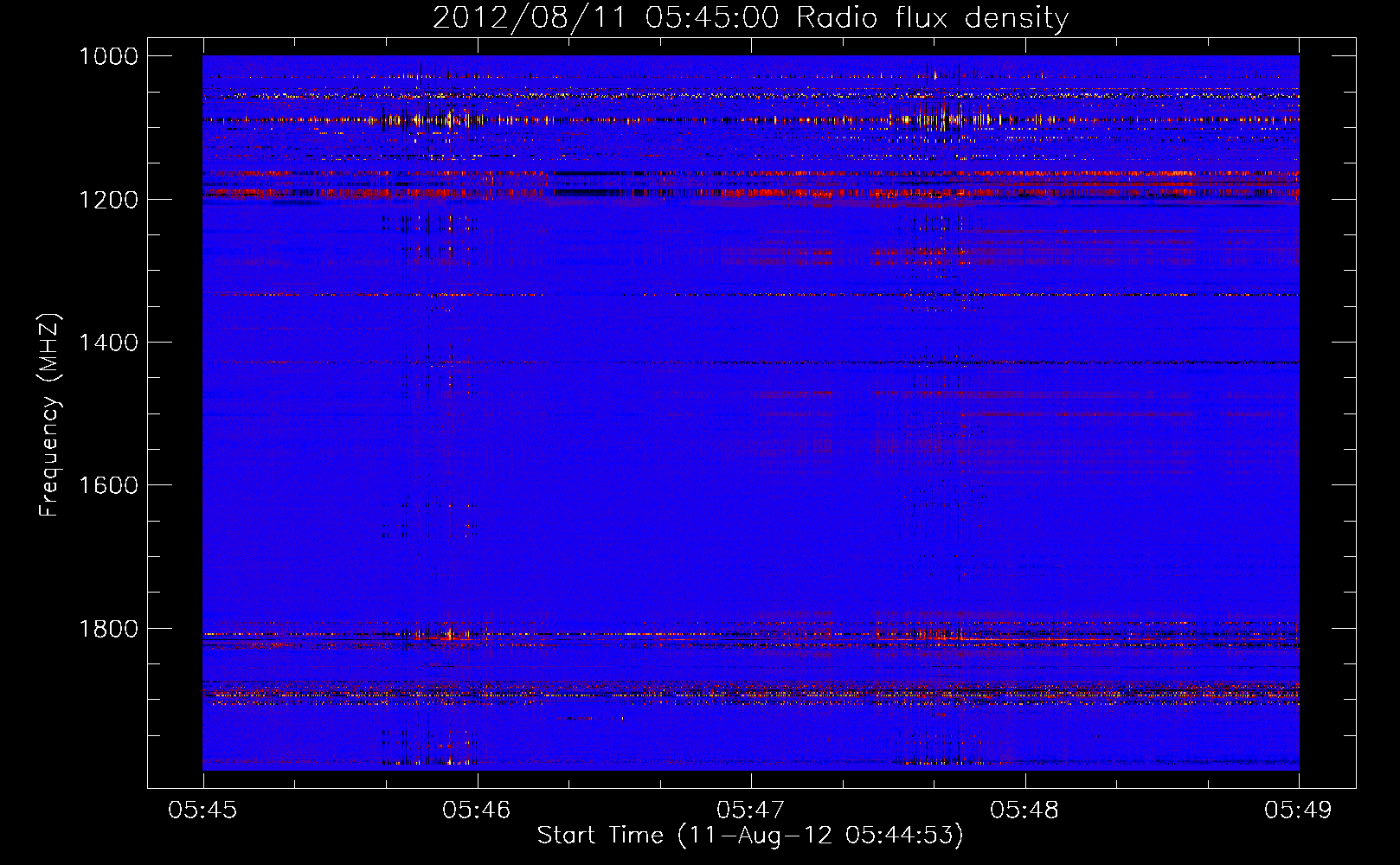Click the 1000 frequency tick label
The height and width of the screenshot is (865, 1400).
[108, 56]
